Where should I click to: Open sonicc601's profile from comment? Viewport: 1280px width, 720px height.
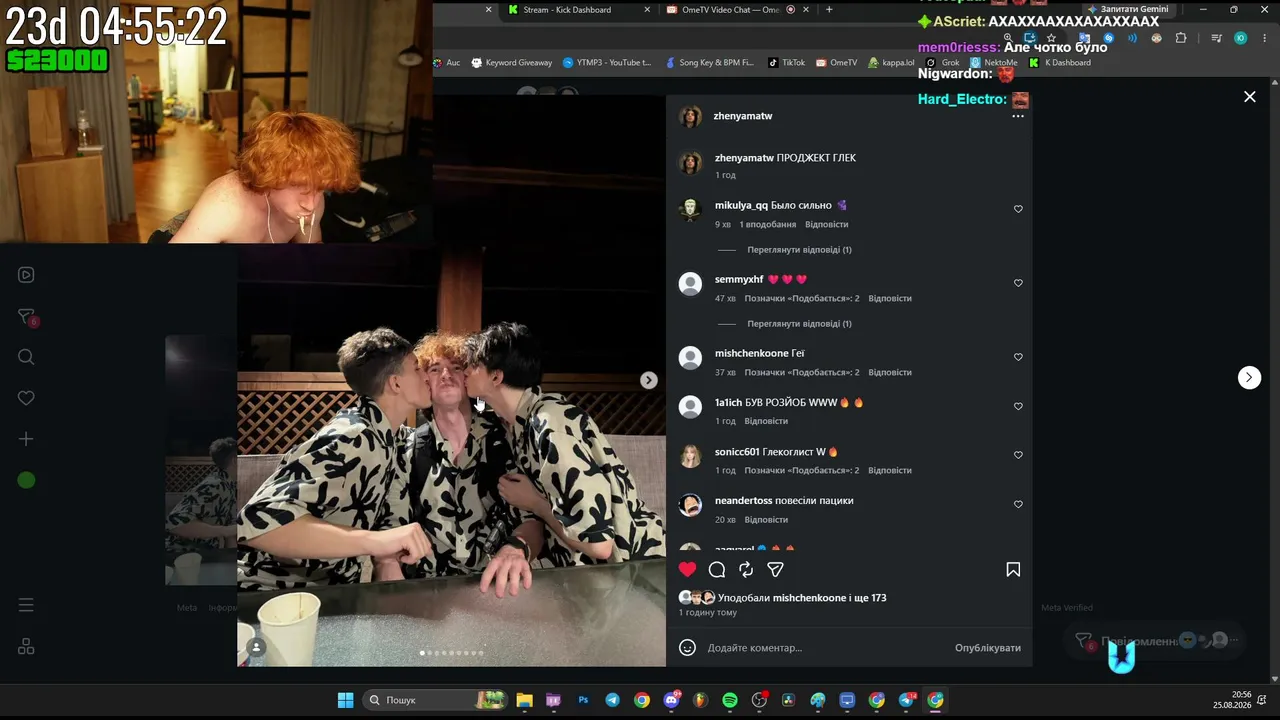tap(737, 452)
